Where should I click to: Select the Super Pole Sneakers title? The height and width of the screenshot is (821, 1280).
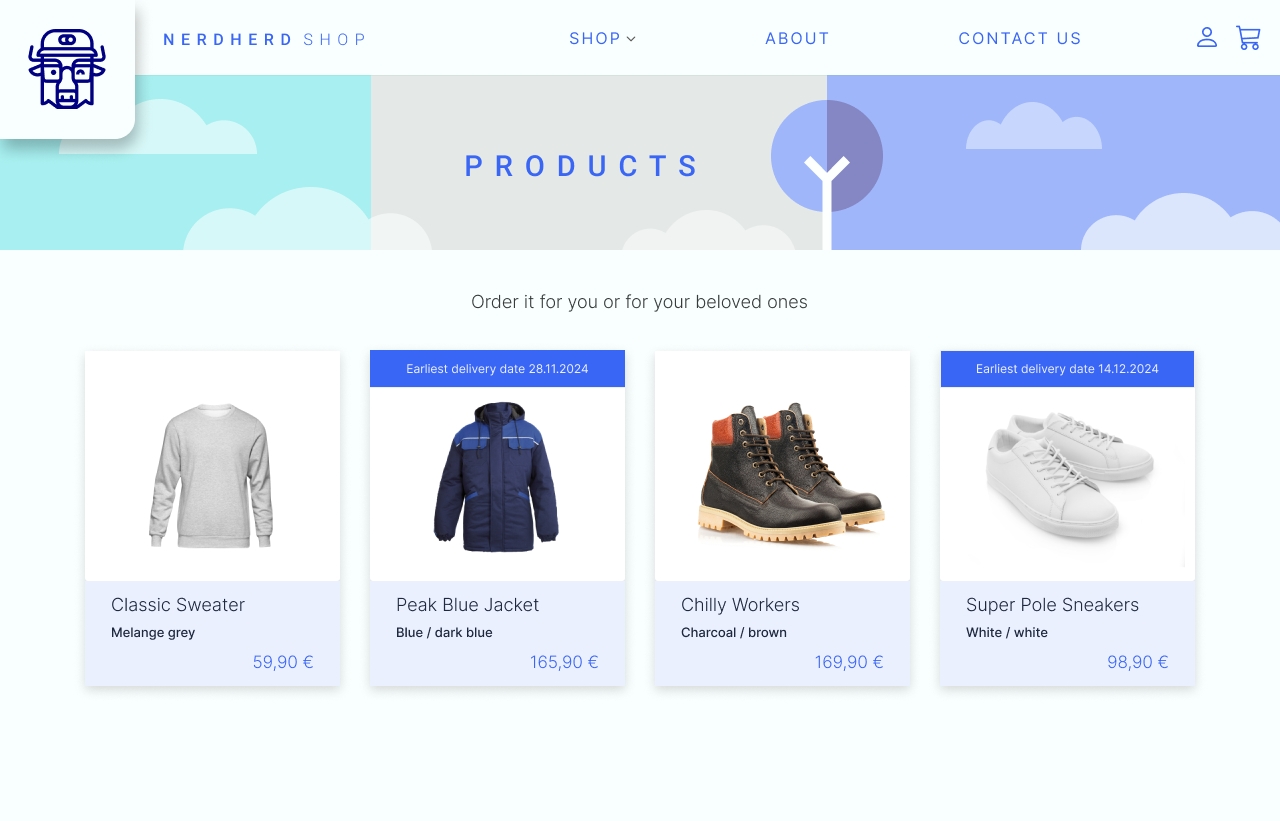(1052, 605)
